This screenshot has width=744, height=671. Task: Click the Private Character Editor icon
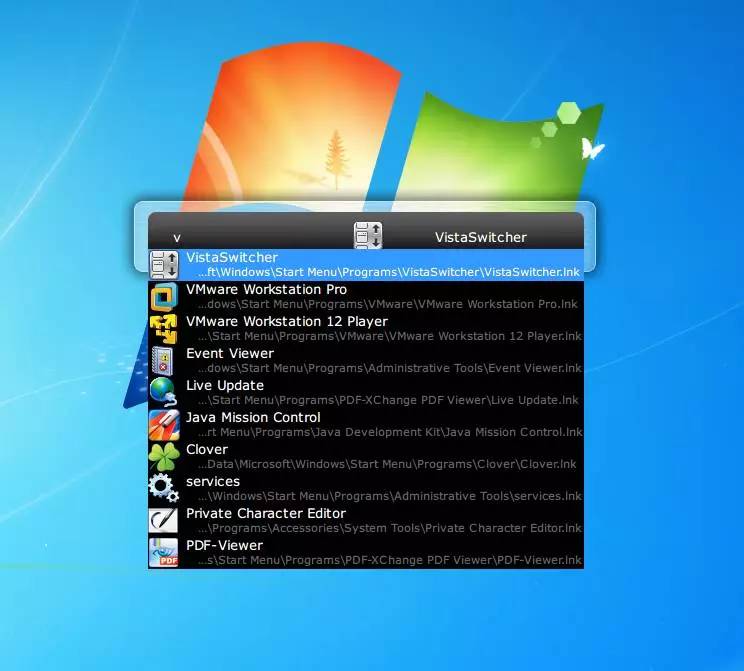pyautogui.click(x=164, y=521)
